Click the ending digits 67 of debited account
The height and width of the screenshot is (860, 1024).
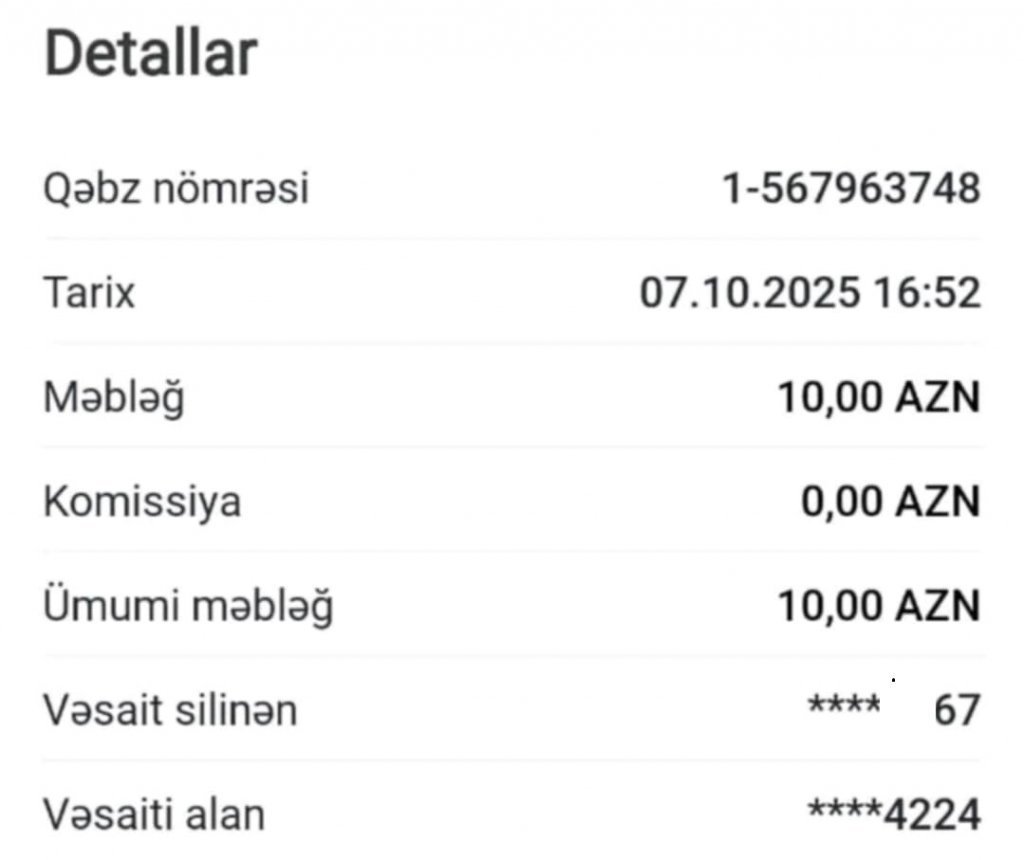(956, 711)
